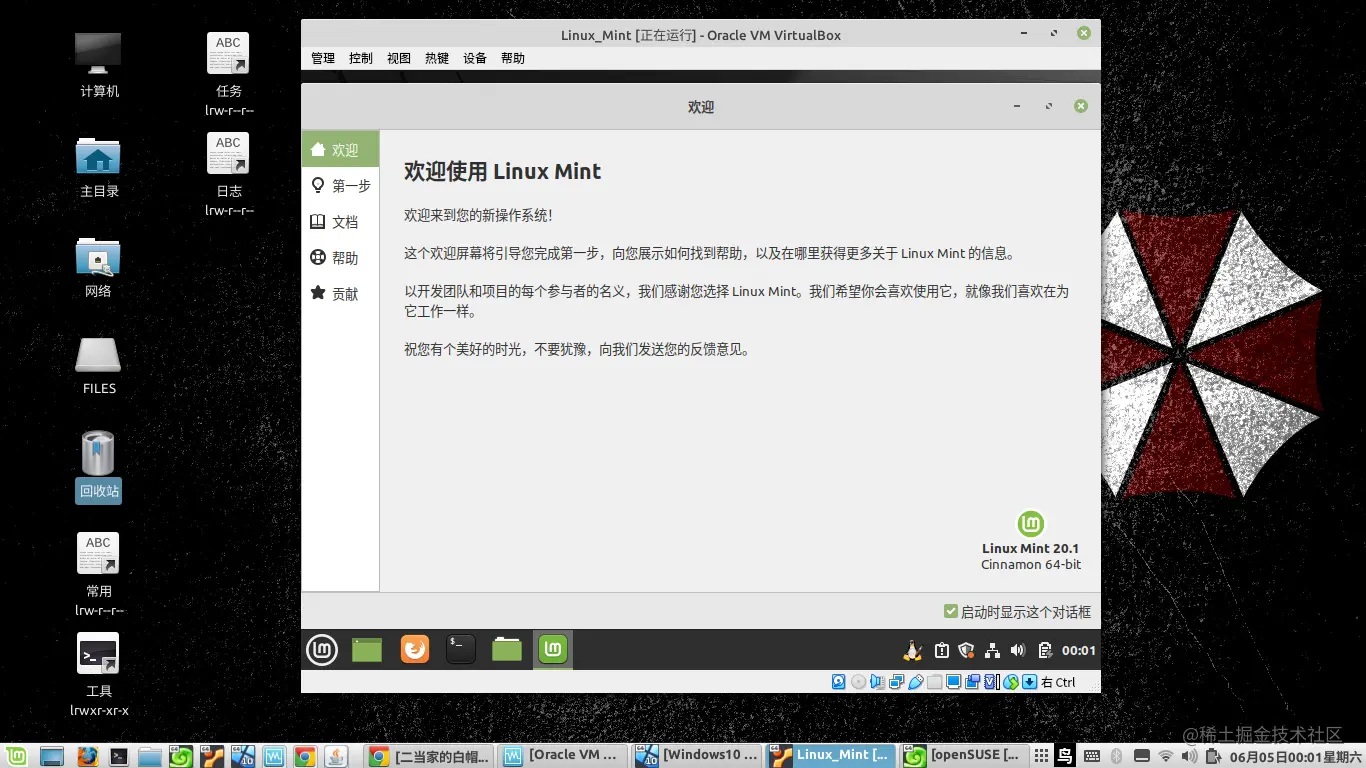The width and height of the screenshot is (1366, 768).
Task: Click VirtualBox keyboard capture arrow indicator
Action: pyautogui.click(x=1029, y=682)
